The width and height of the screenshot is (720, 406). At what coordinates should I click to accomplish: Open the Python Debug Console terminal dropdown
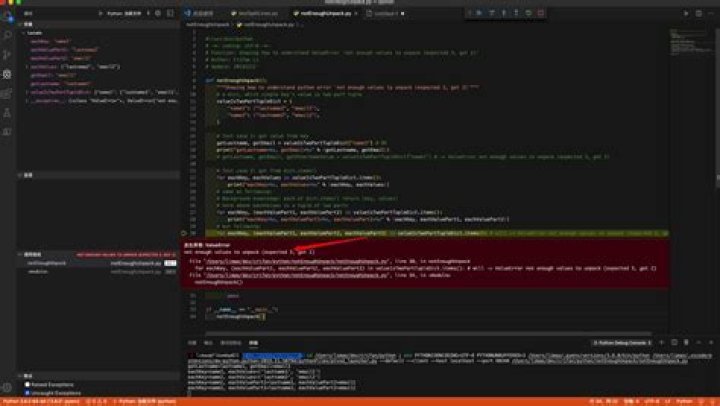pos(622,343)
